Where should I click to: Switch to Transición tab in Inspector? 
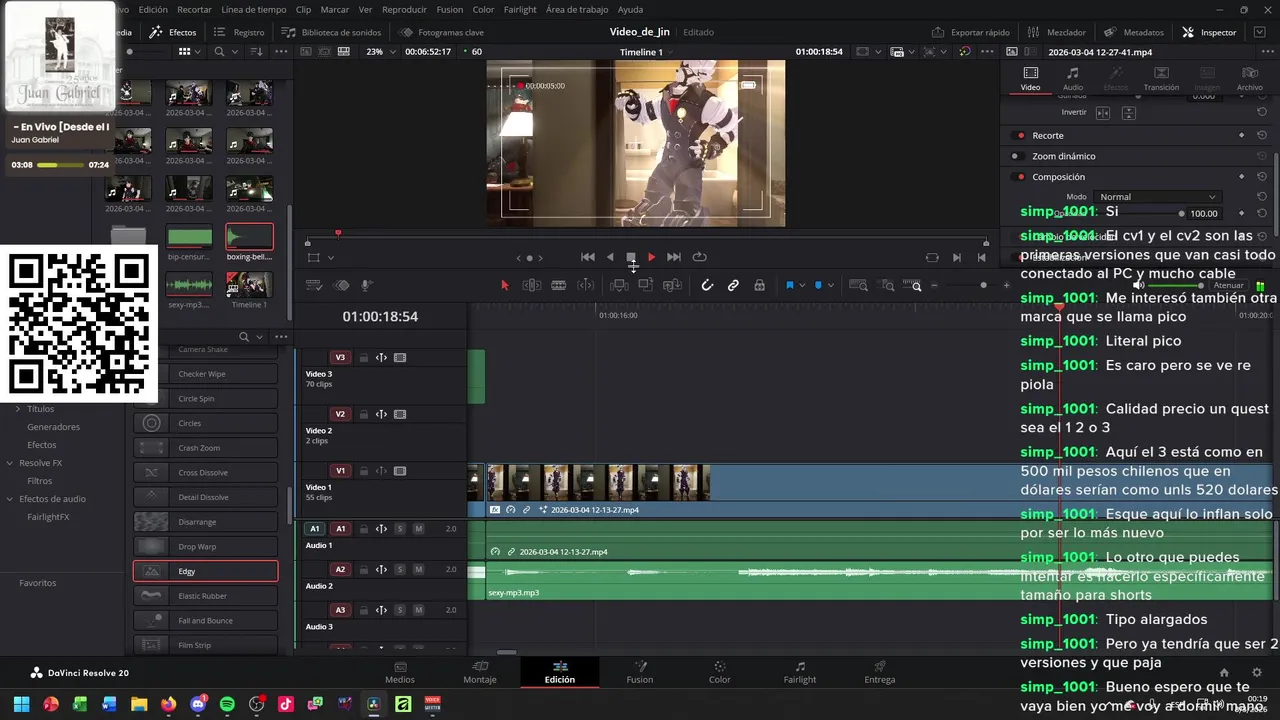(x=1161, y=79)
